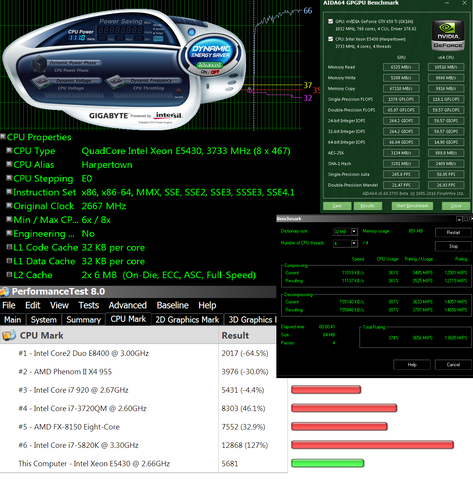This screenshot has width=473, height=480.
Task: Open the Tests menu in PerformanceTest
Action: point(89,305)
